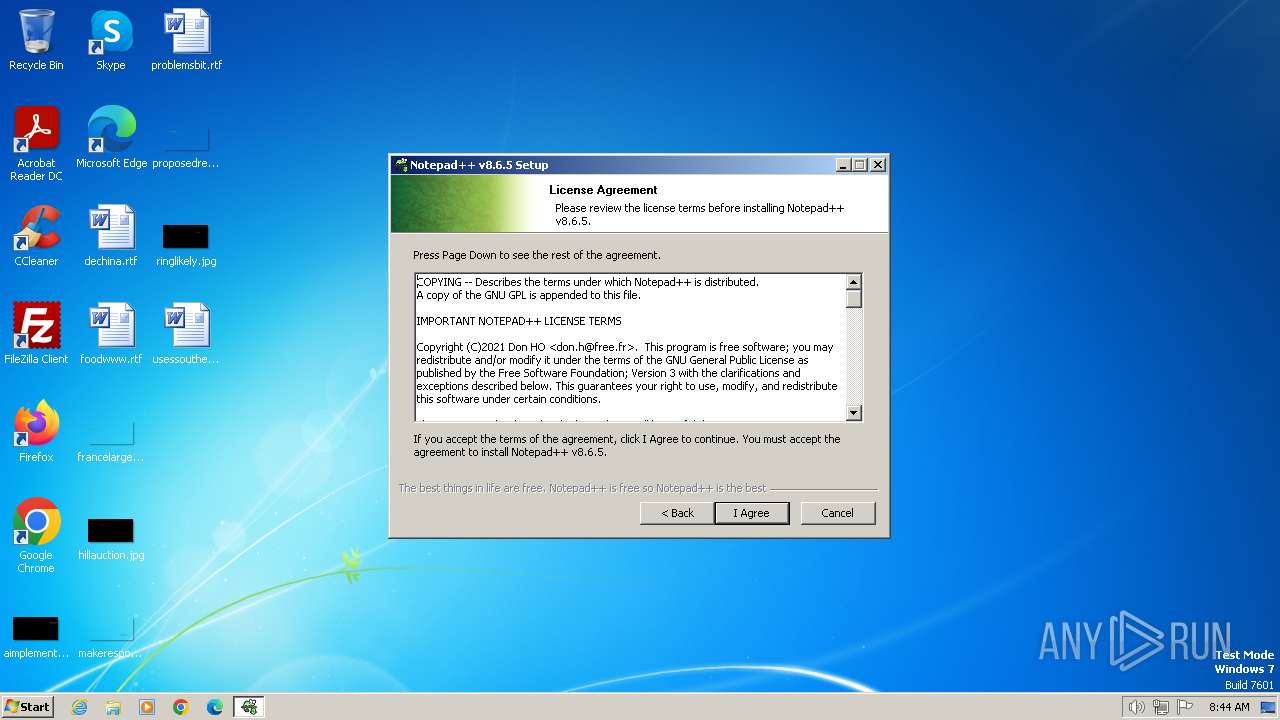This screenshot has height=720, width=1280.
Task: Open the Windows Start menu
Action: coord(27,707)
